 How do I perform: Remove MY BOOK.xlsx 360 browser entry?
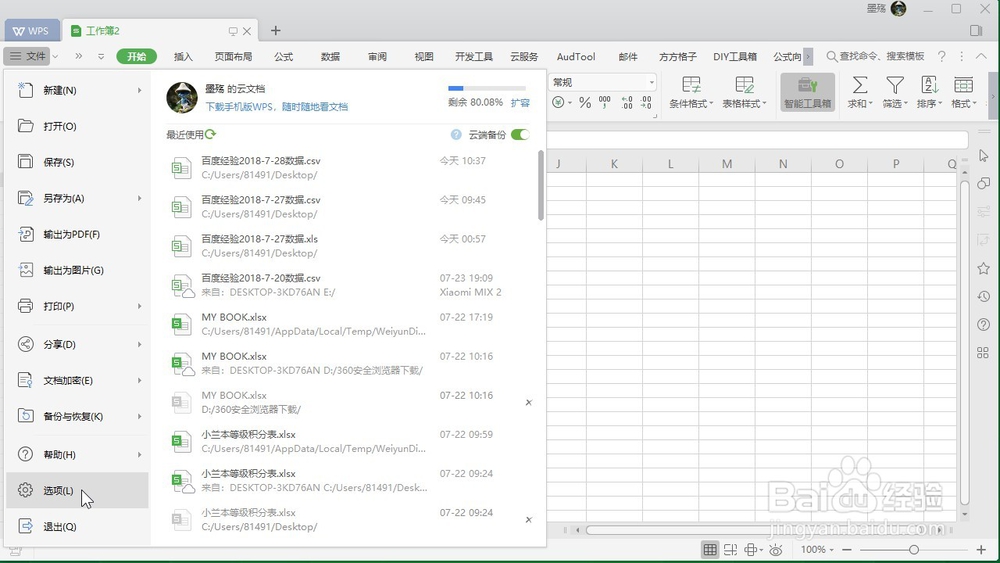coord(529,402)
